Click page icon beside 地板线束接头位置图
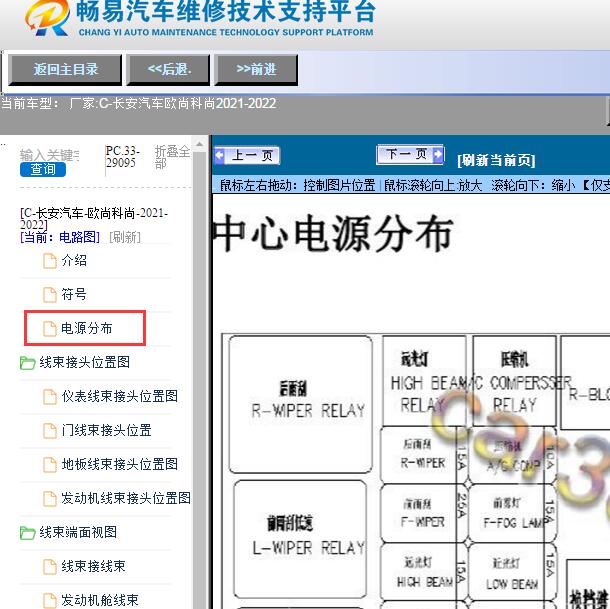Viewport: 610px width, 609px height. tap(49, 465)
